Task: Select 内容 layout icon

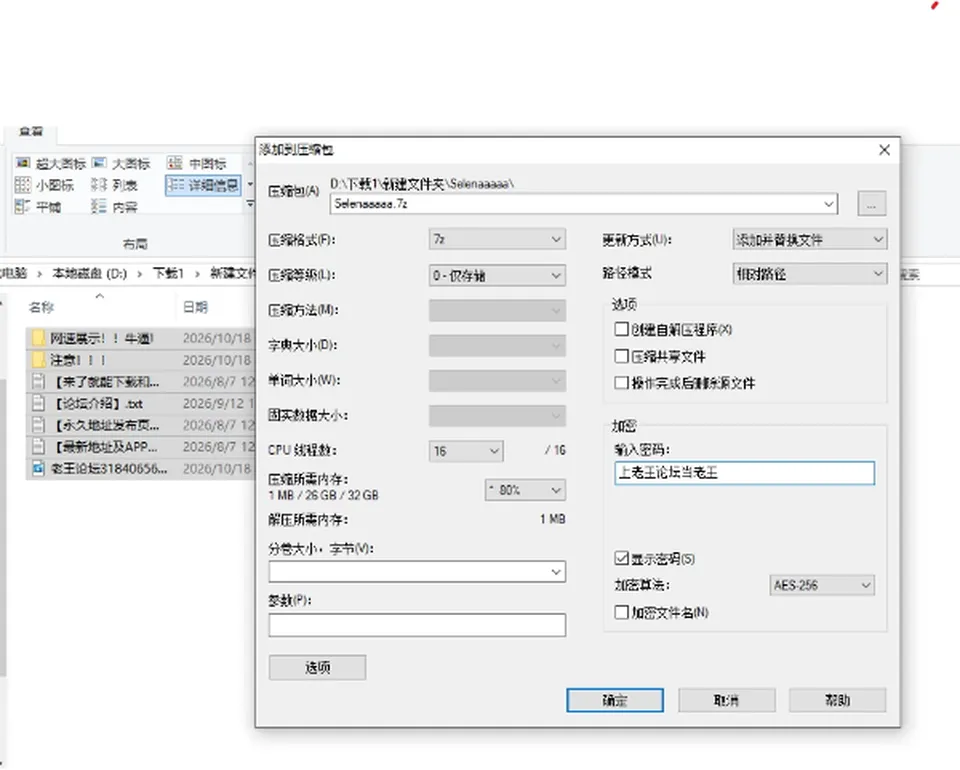Action: click(x=99, y=206)
